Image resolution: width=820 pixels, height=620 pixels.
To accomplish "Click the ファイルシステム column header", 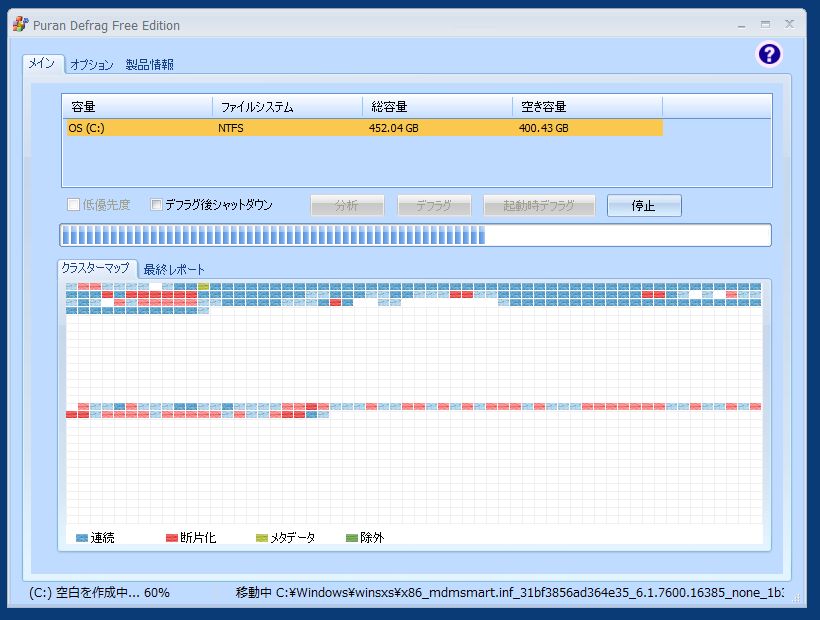I will pos(287,107).
